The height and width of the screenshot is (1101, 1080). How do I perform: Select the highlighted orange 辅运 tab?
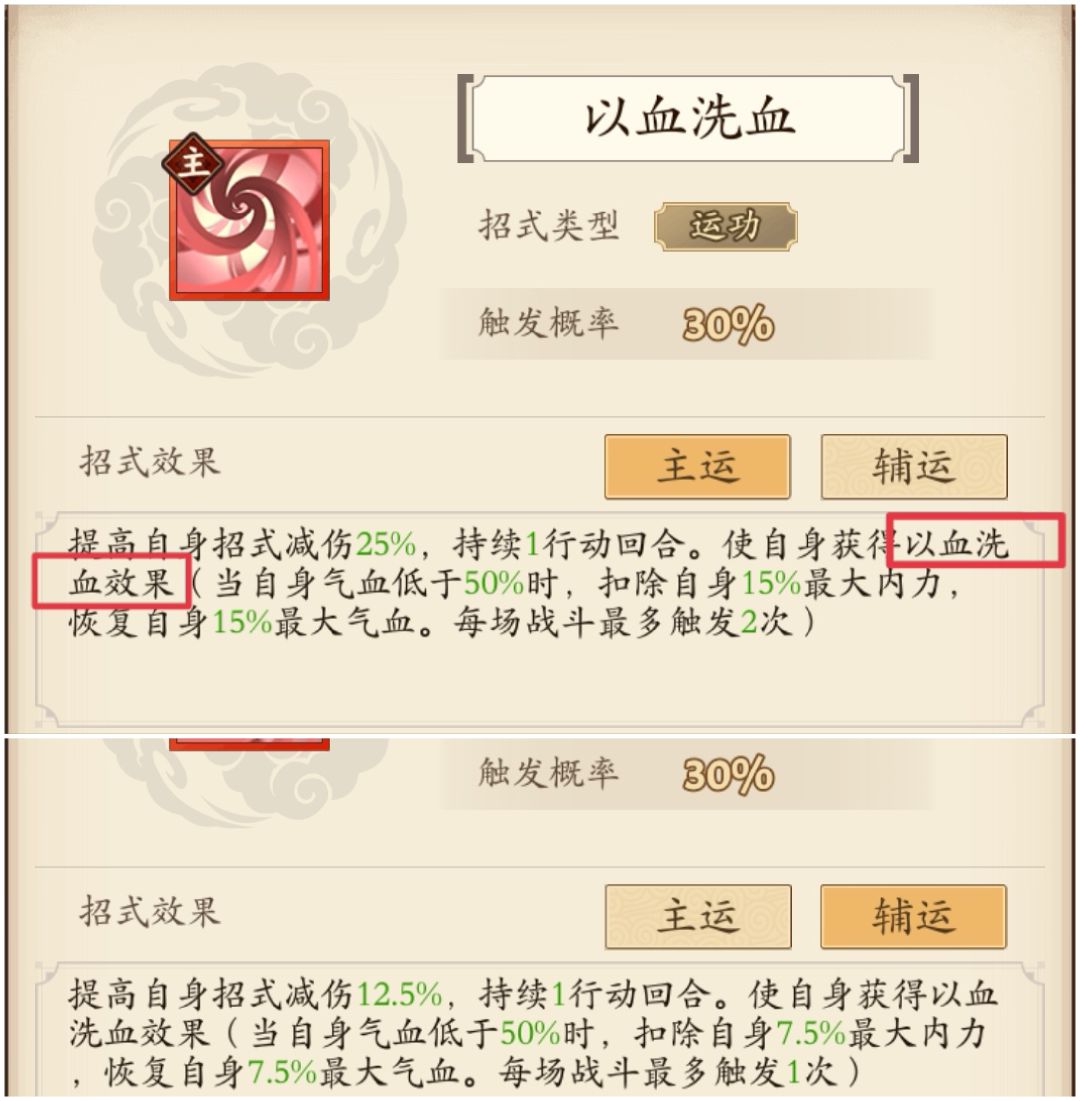[x=913, y=916]
